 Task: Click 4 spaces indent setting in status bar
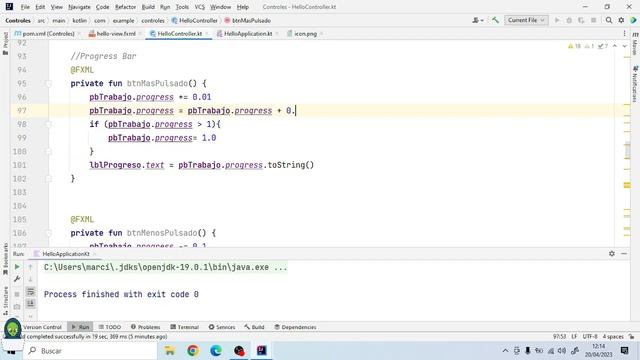(613, 337)
